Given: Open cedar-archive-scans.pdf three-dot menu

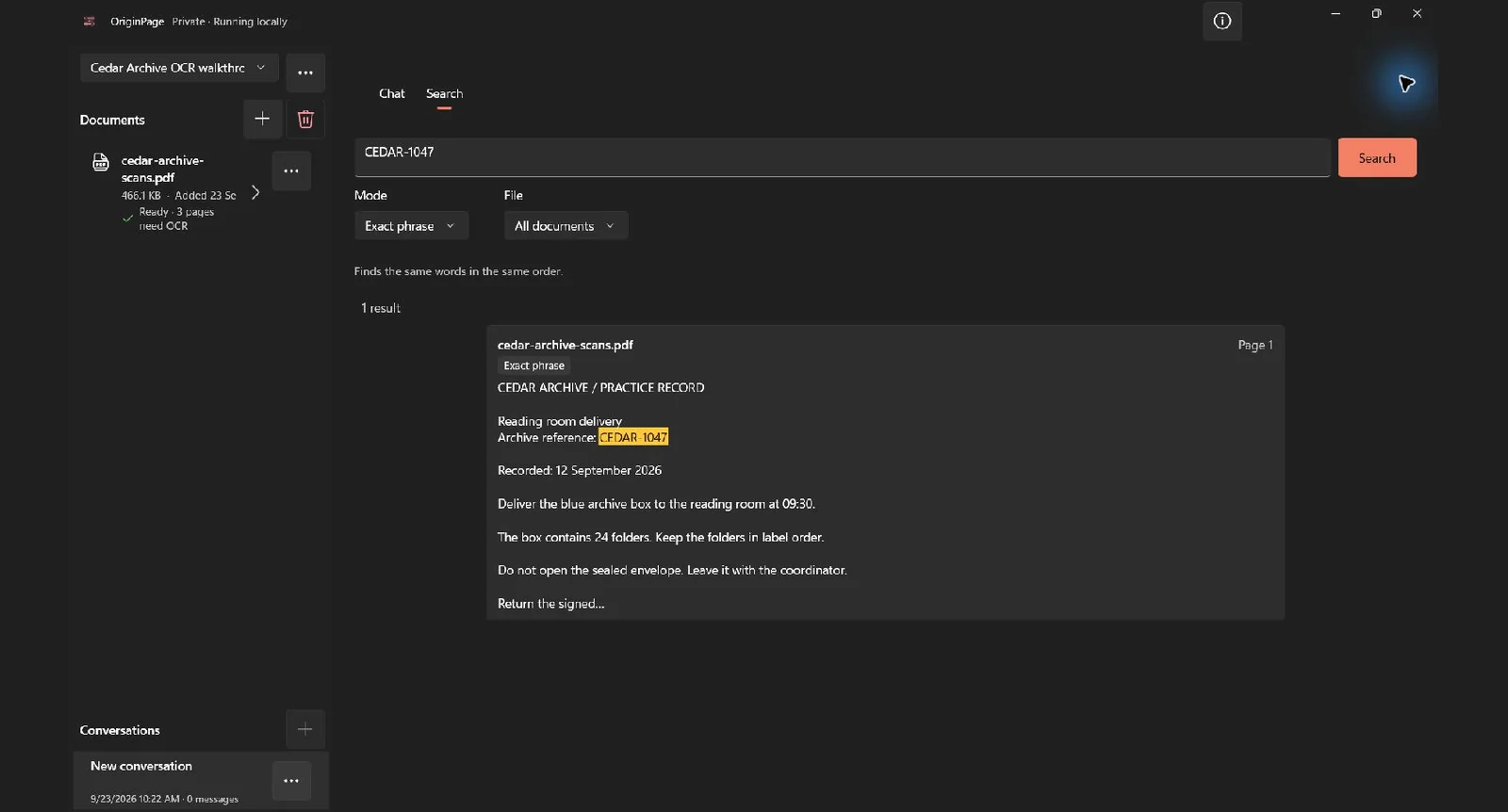Looking at the screenshot, I should (291, 171).
